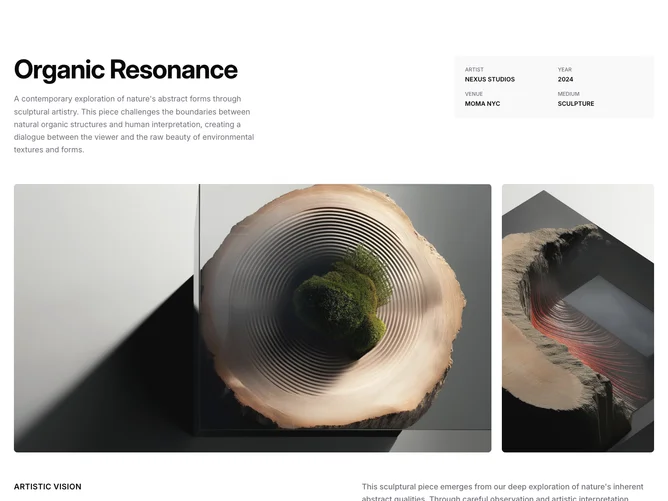Open the large tree ring sculpture image
The image size is (668, 501).
coord(253,318)
